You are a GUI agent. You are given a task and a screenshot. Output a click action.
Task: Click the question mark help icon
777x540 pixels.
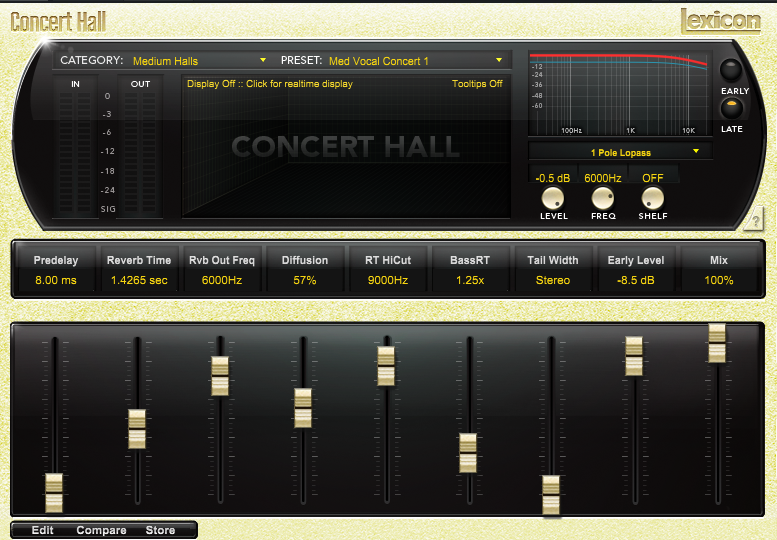point(755,221)
